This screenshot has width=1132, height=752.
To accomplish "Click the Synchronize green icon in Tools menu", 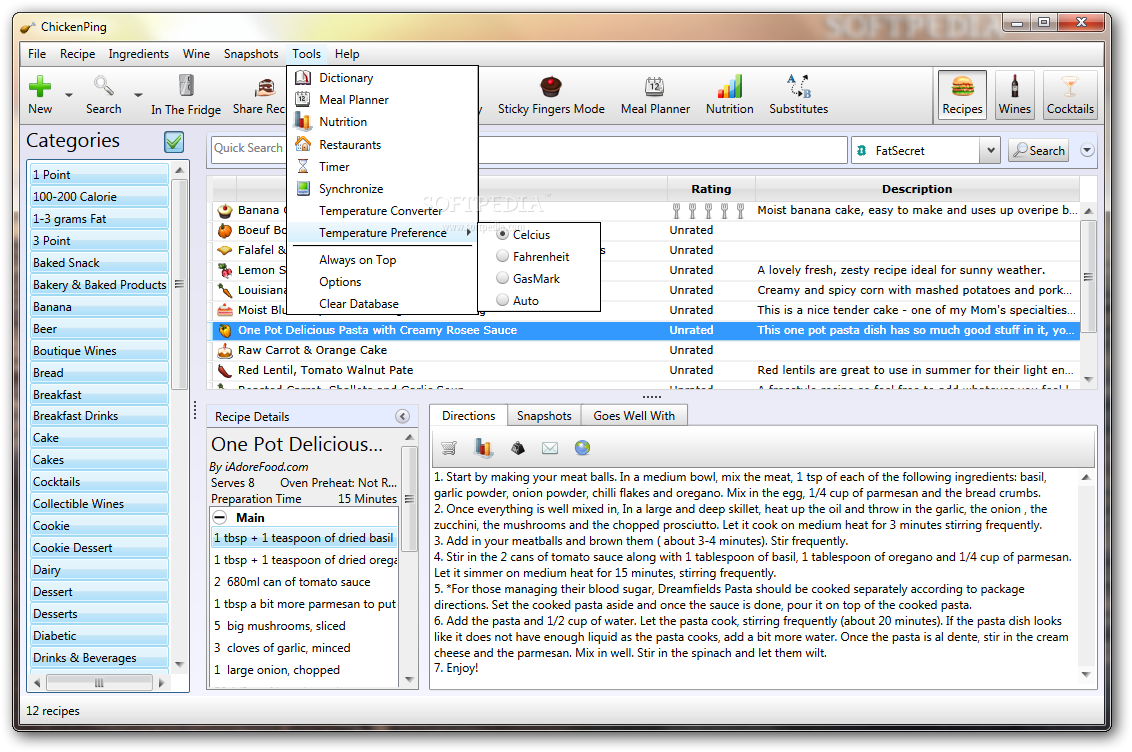I will click(303, 188).
